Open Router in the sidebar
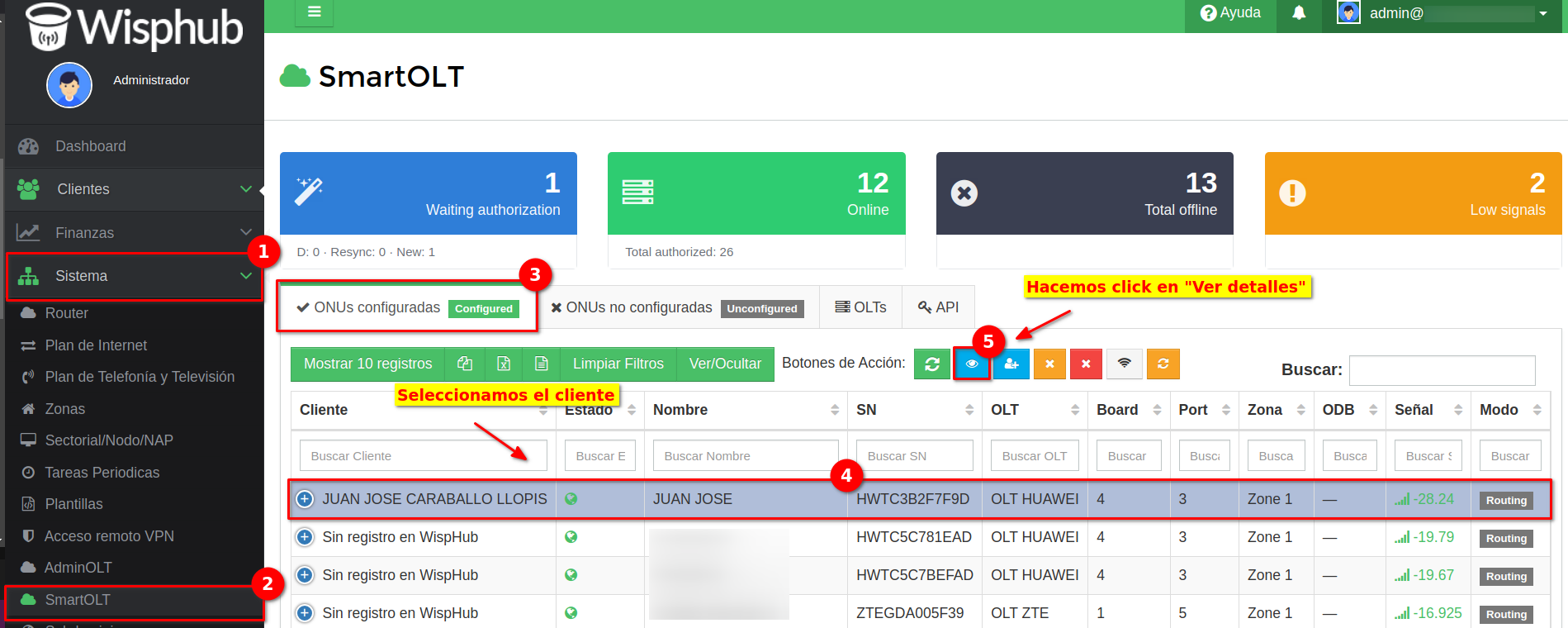Image resolution: width=1568 pixels, height=628 pixels. [x=66, y=313]
